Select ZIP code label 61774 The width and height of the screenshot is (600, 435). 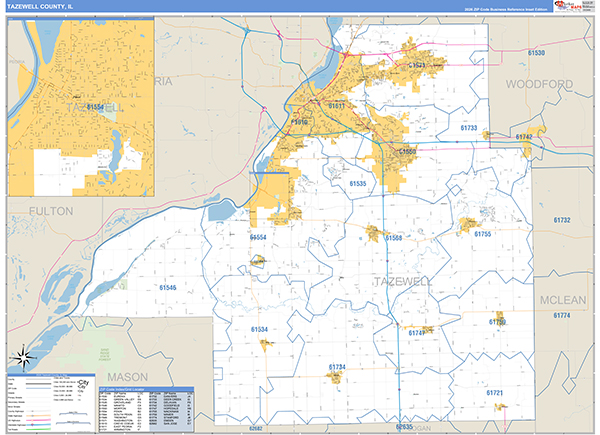pos(562,316)
